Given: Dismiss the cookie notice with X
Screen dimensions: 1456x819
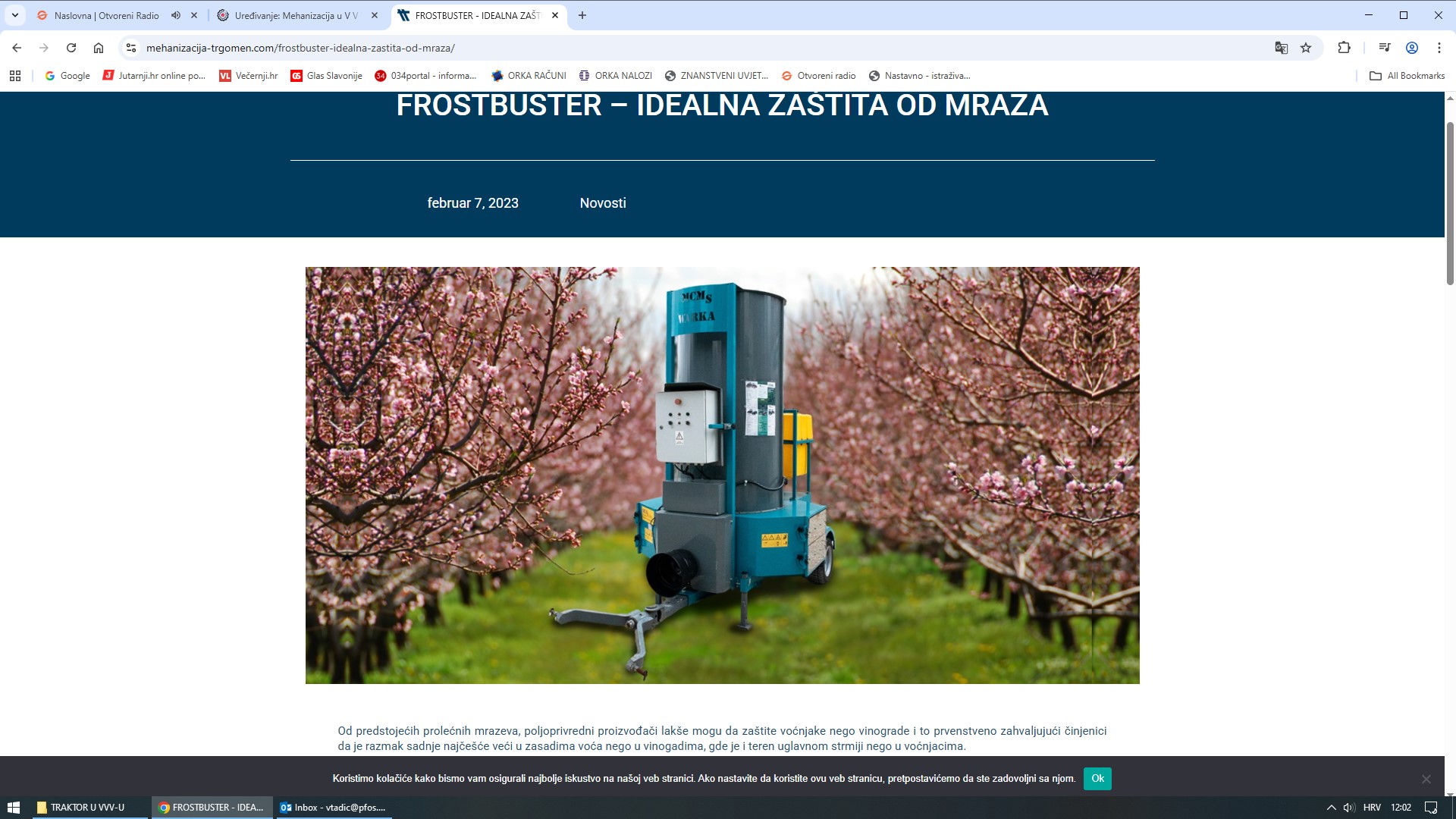Looking at the screenshot, I should pyautogui.click(x=1426, y=780).
